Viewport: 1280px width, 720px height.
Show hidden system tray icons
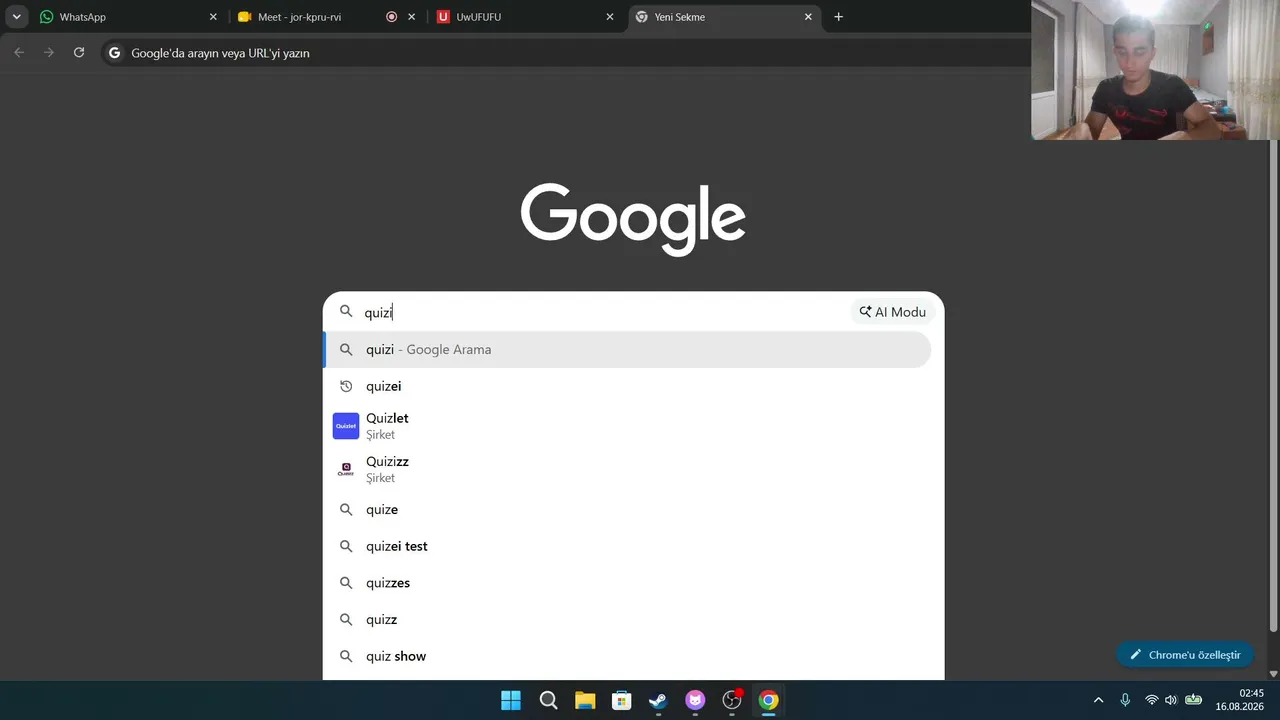[x=1099, y=700]
